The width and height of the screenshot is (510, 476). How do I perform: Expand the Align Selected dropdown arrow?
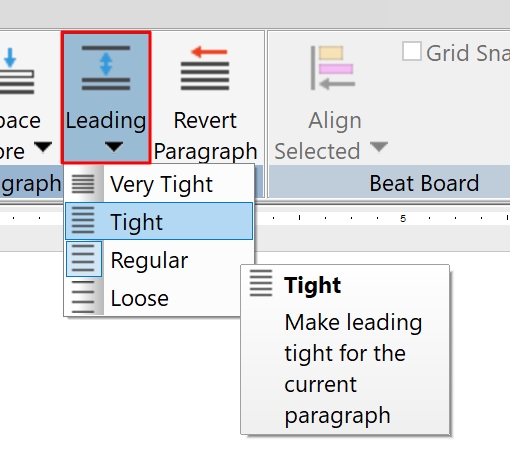[x=379, y=146]
